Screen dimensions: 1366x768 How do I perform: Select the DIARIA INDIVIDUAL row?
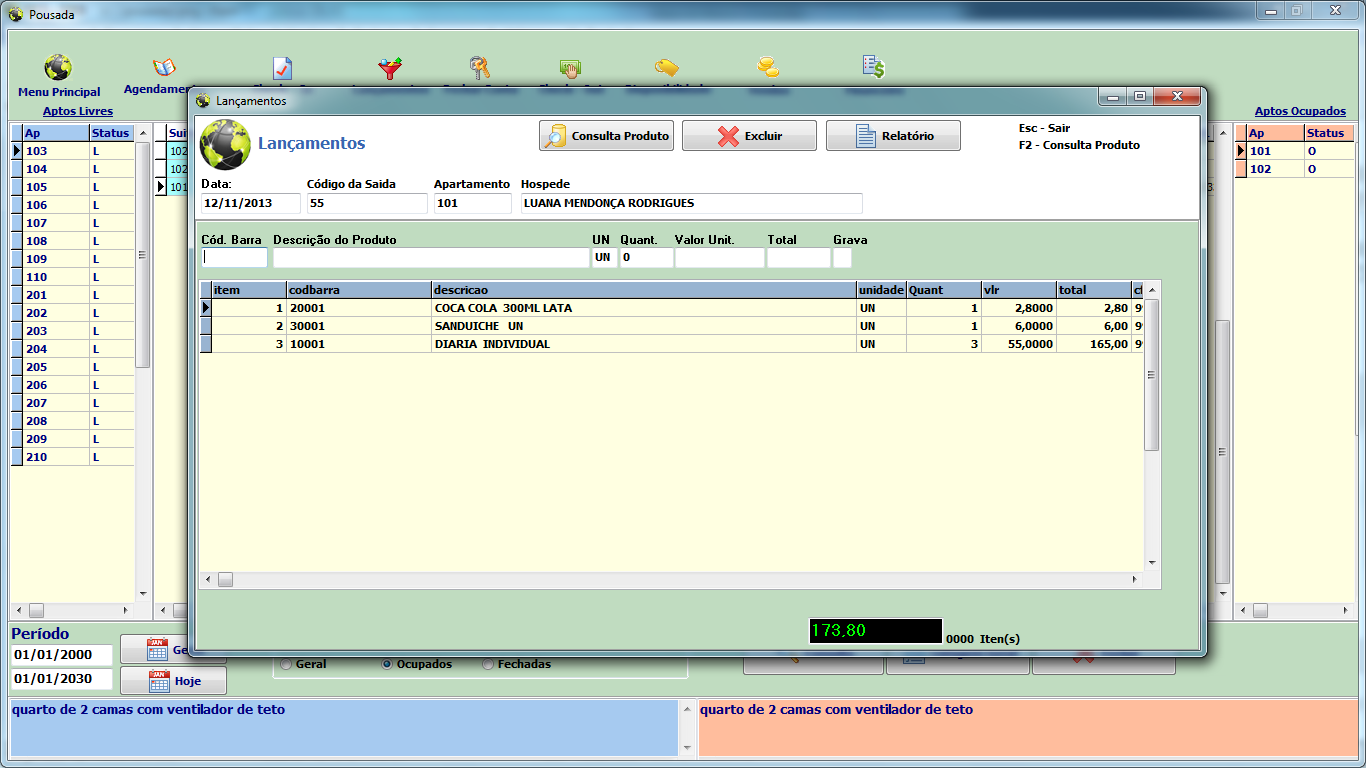point(672,344)
